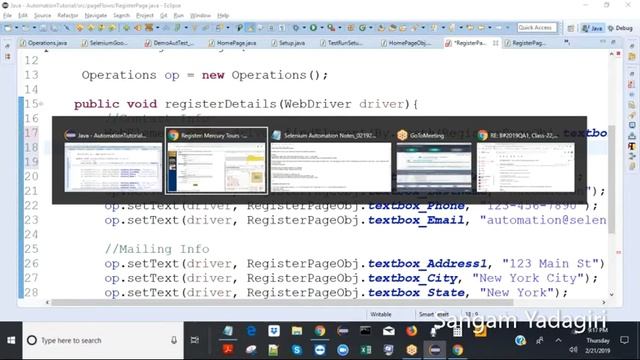Click the New file toolbar icon
The image size is (640, 360).
7,28
